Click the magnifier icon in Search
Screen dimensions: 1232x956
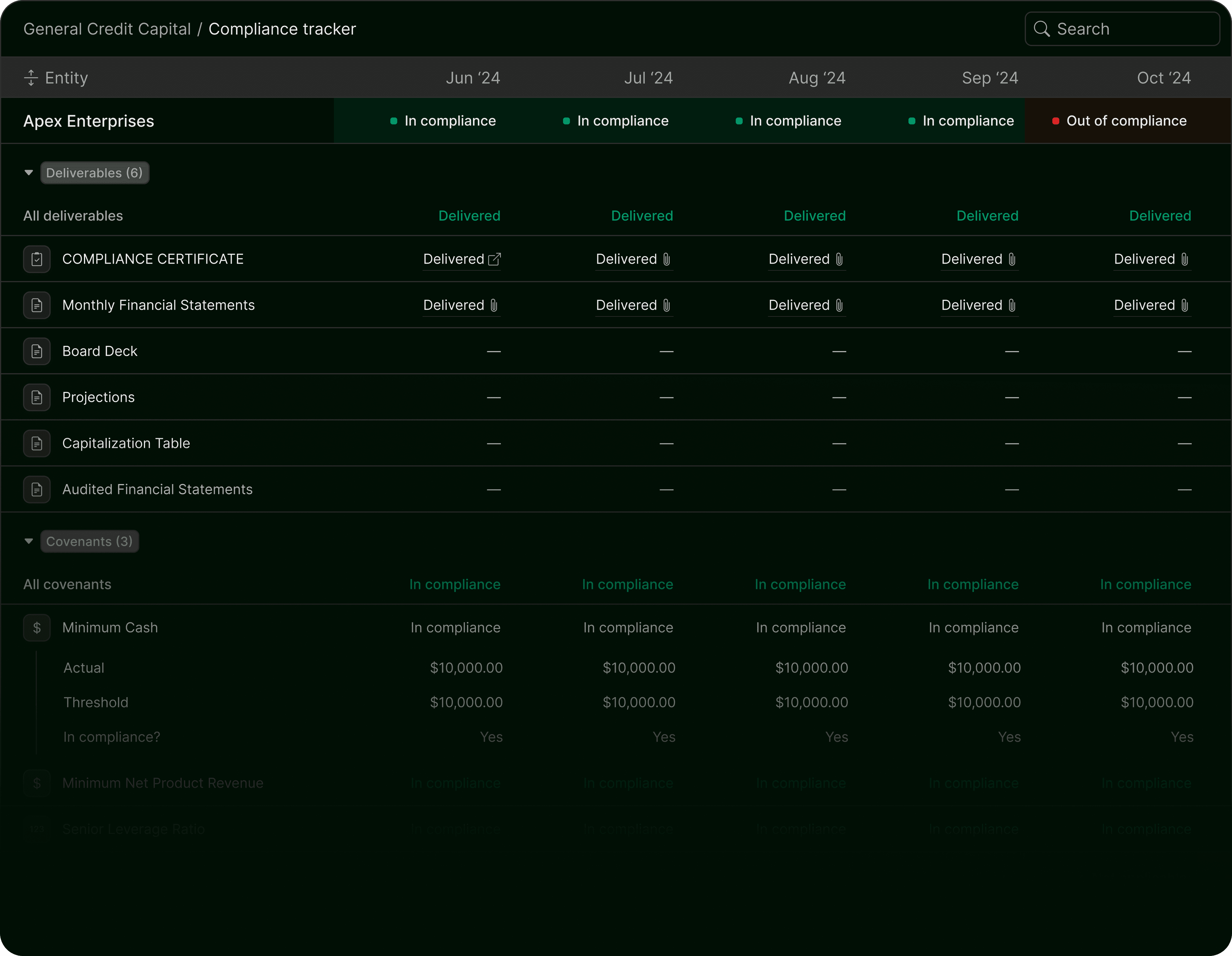[1041, 29]
